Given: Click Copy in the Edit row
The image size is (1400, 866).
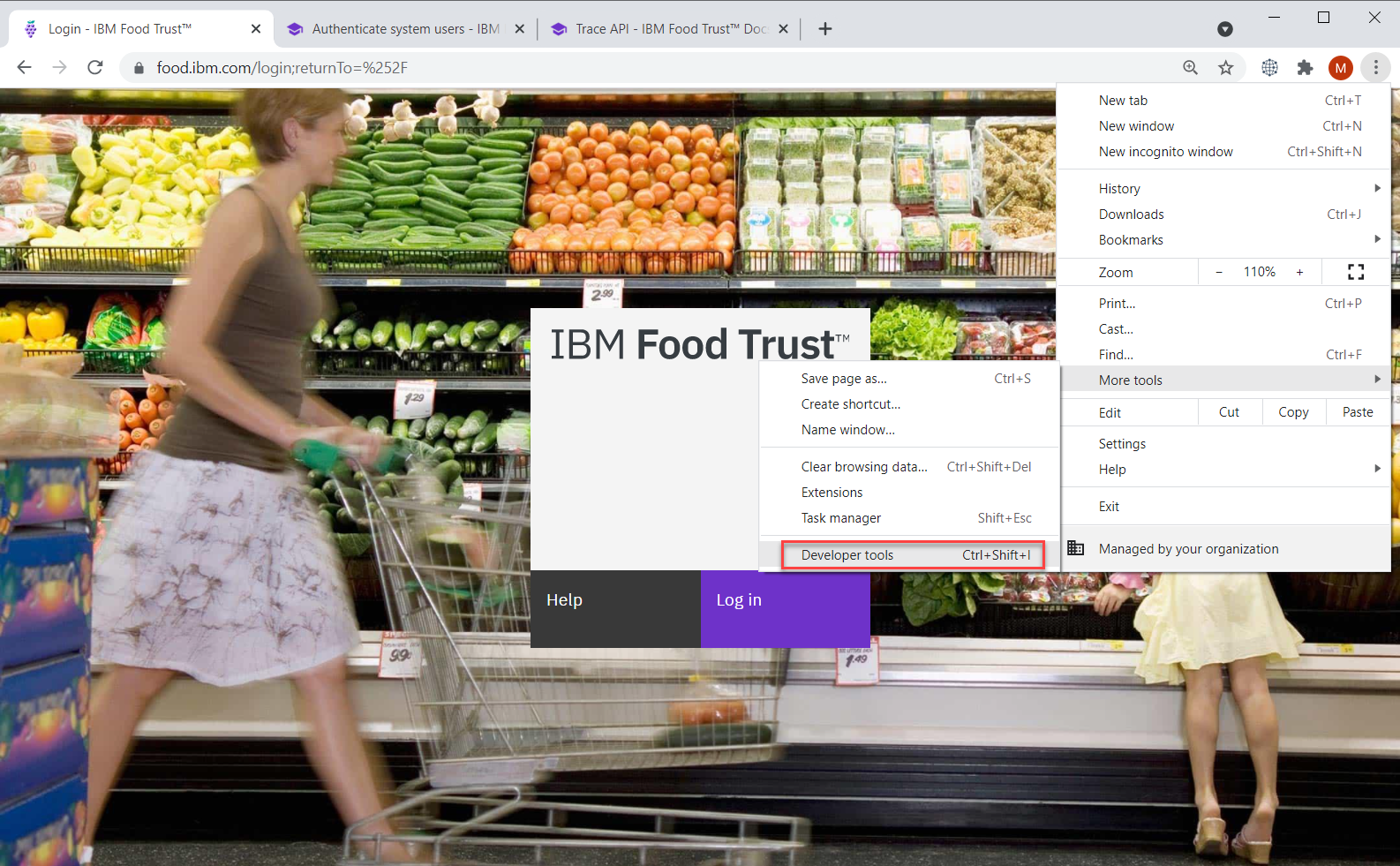Looking at the screenshot, I should point(1293,412).
